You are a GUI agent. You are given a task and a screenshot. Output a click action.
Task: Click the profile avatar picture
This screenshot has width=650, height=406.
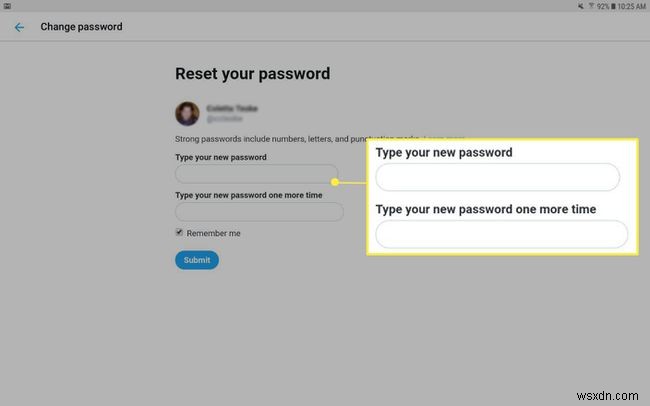187,113
